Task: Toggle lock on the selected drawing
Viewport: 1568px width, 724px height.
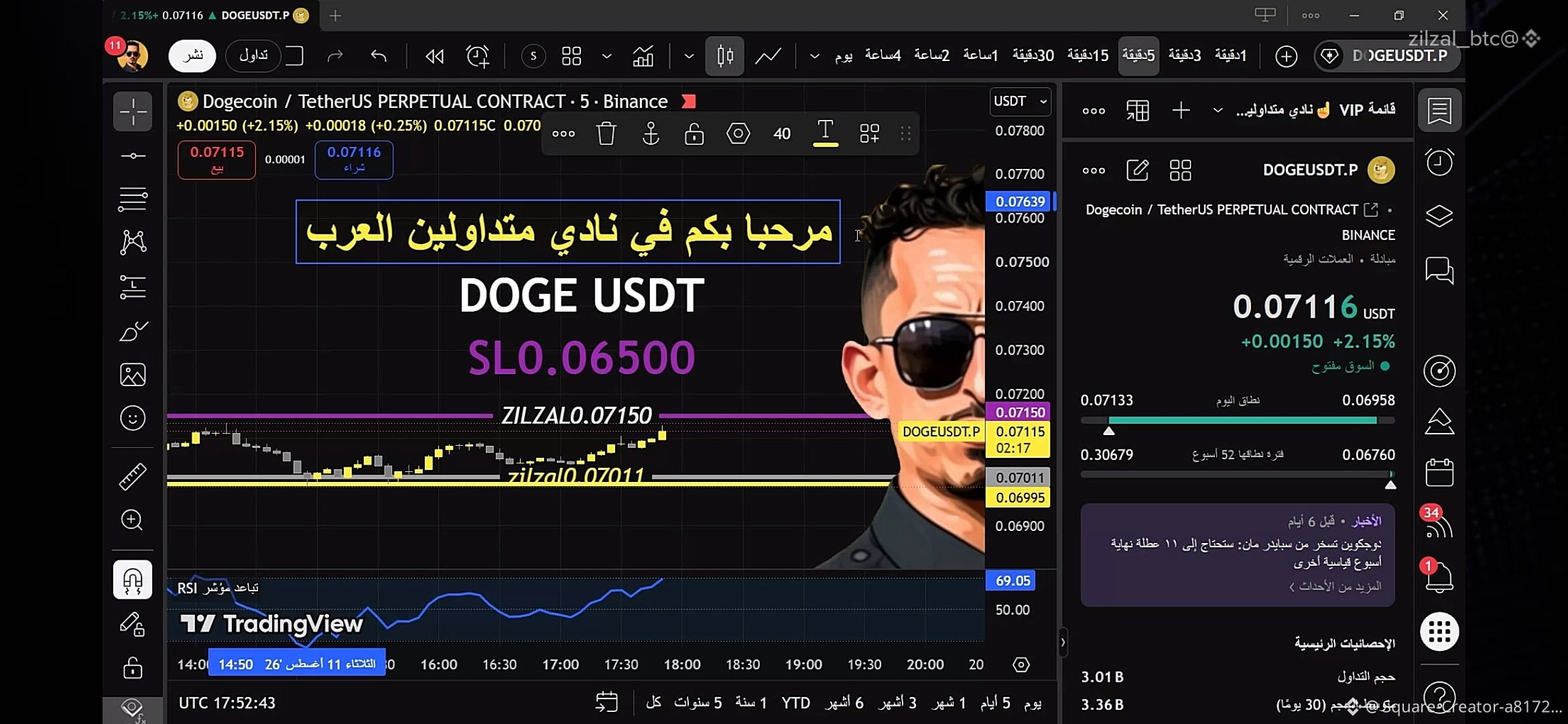Action: click(694, 133)
